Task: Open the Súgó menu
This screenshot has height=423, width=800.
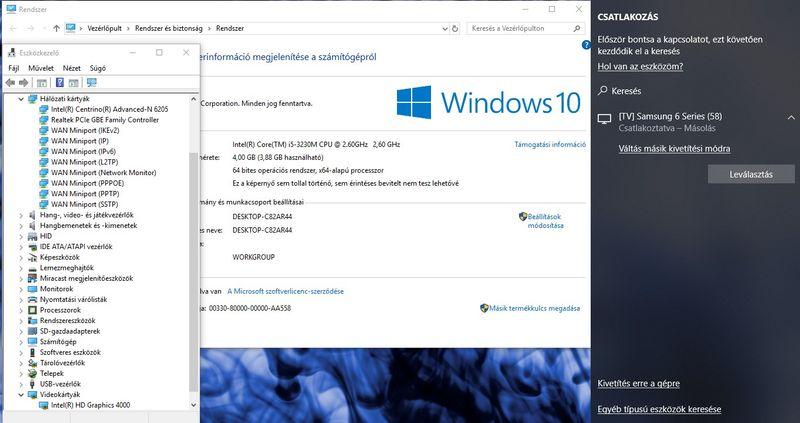Action: tap(98, 68)
